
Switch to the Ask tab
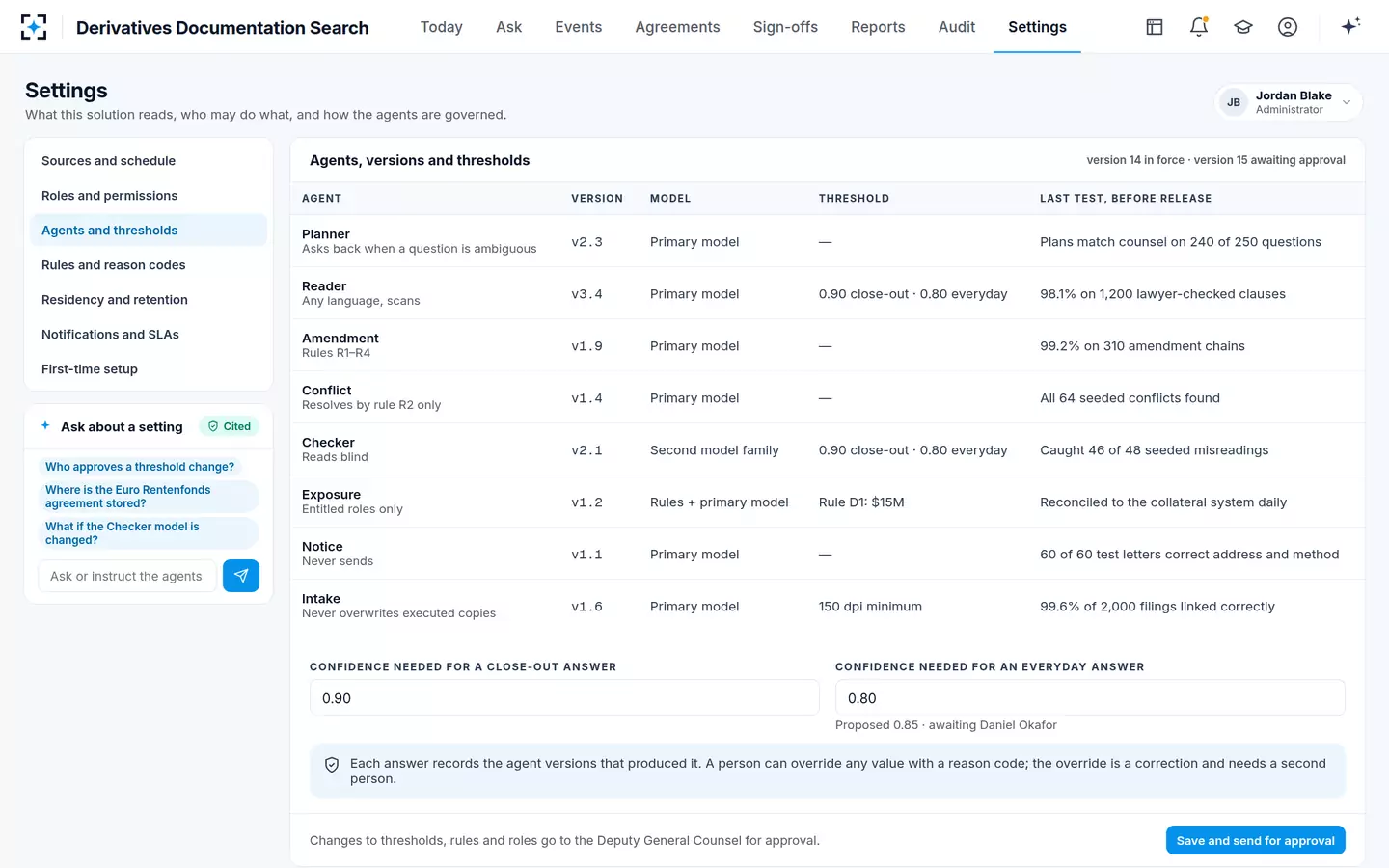coord(508,27)
